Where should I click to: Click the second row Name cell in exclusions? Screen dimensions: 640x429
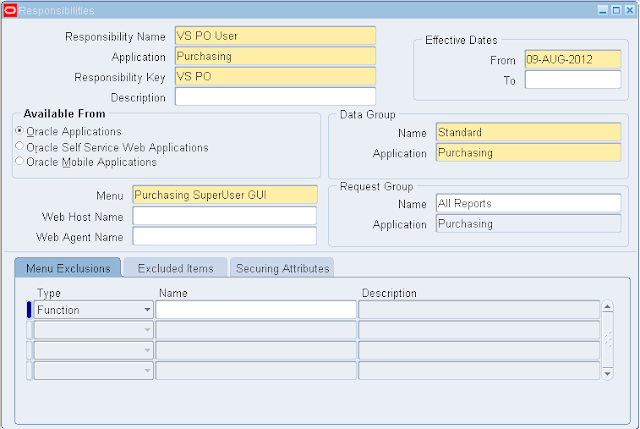click(256, 330)
